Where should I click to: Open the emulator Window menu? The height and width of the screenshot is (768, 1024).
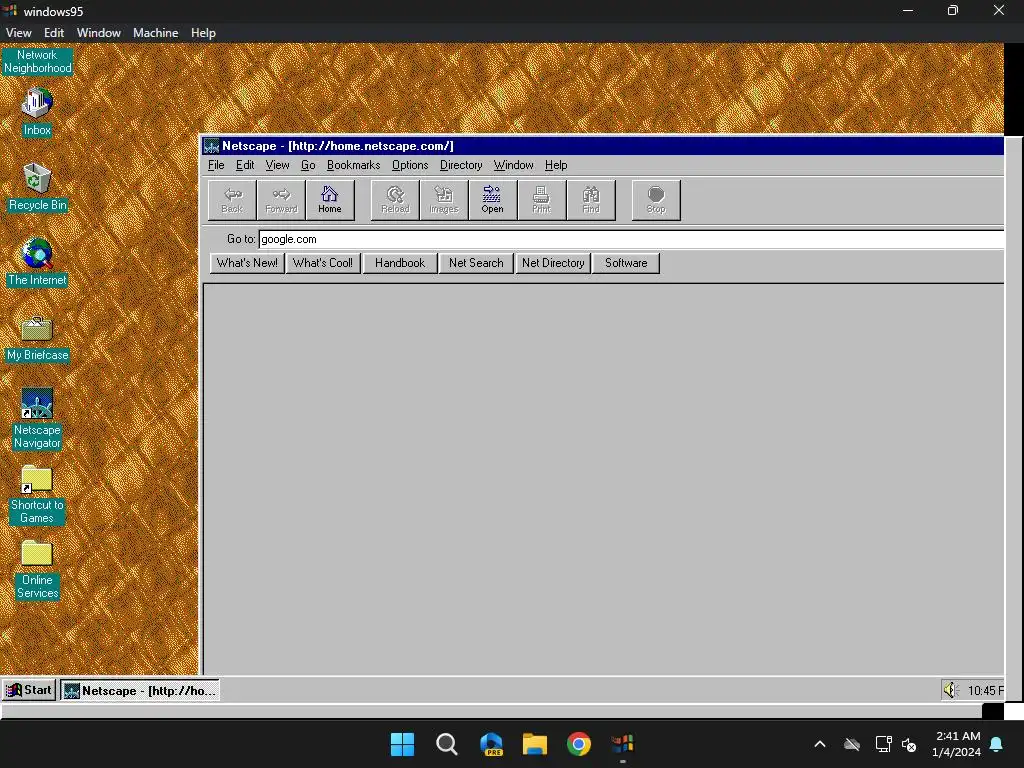click(x=99, y=33)
